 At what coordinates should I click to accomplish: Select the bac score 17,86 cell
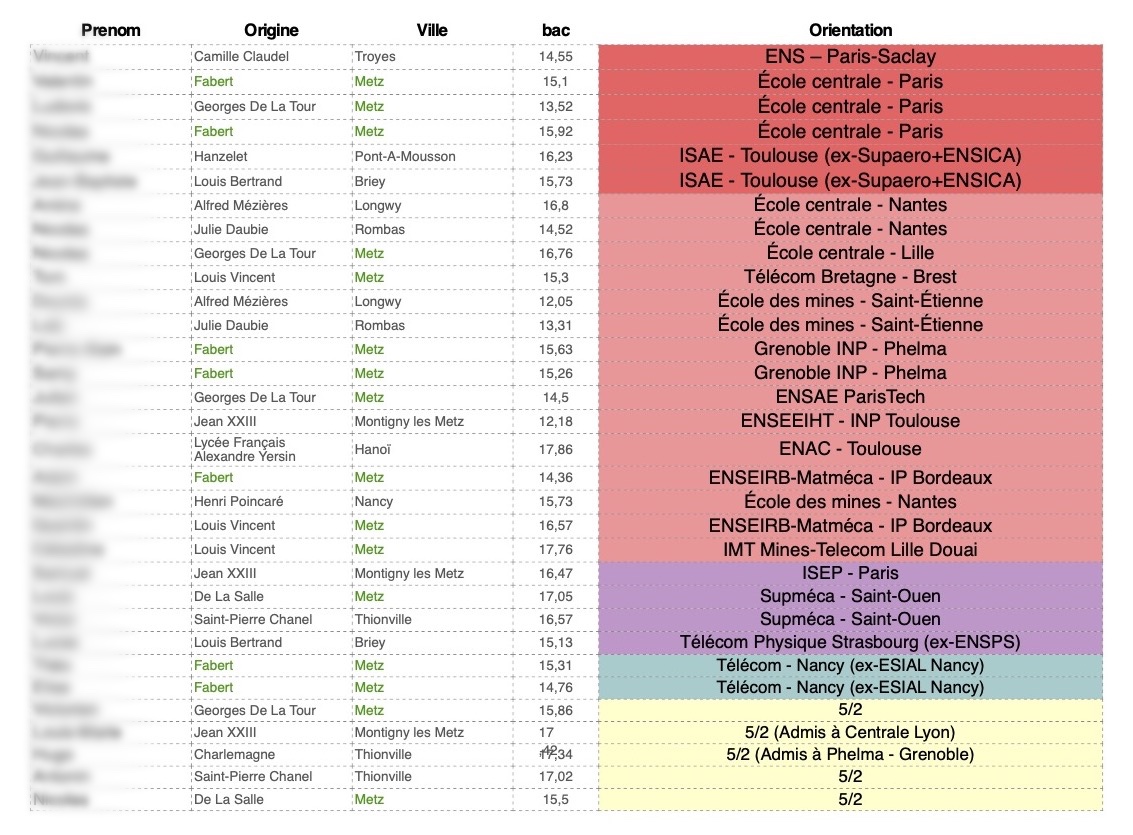click(556, 449)
